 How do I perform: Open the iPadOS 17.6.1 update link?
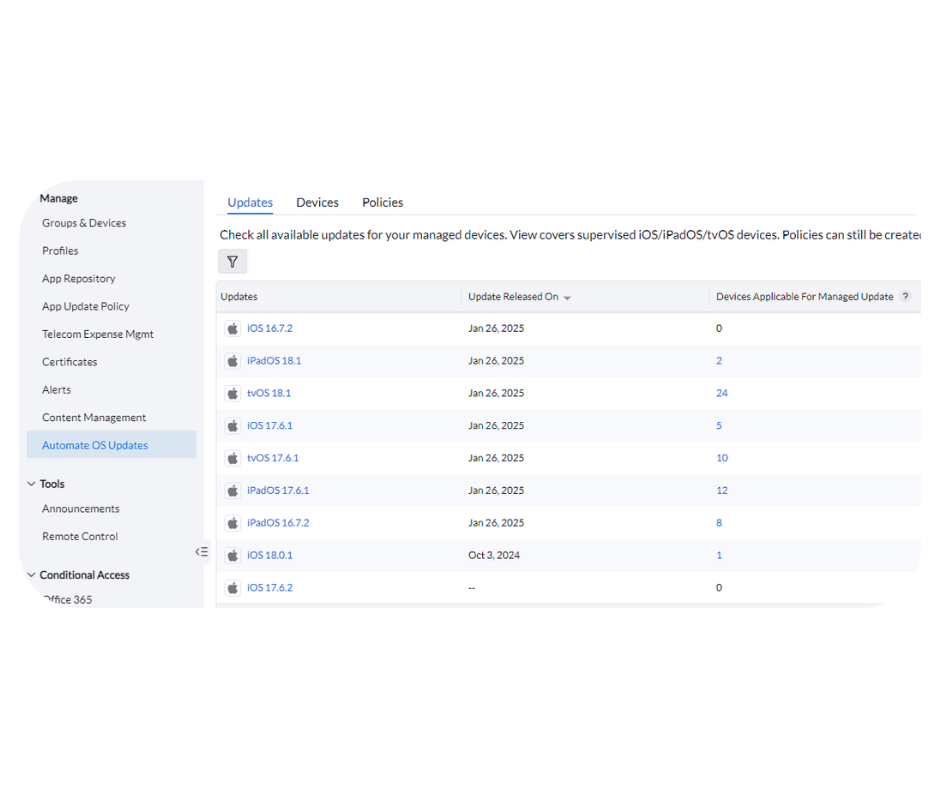pyautogui.click(x=278, y=491)
